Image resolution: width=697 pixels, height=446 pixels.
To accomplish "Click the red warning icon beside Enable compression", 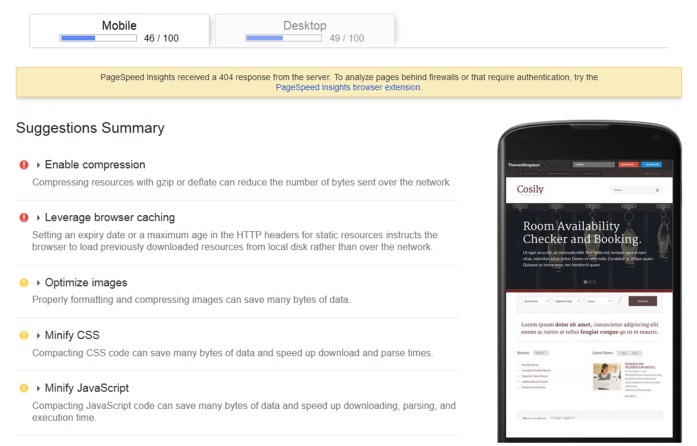I will pos(24,165).
